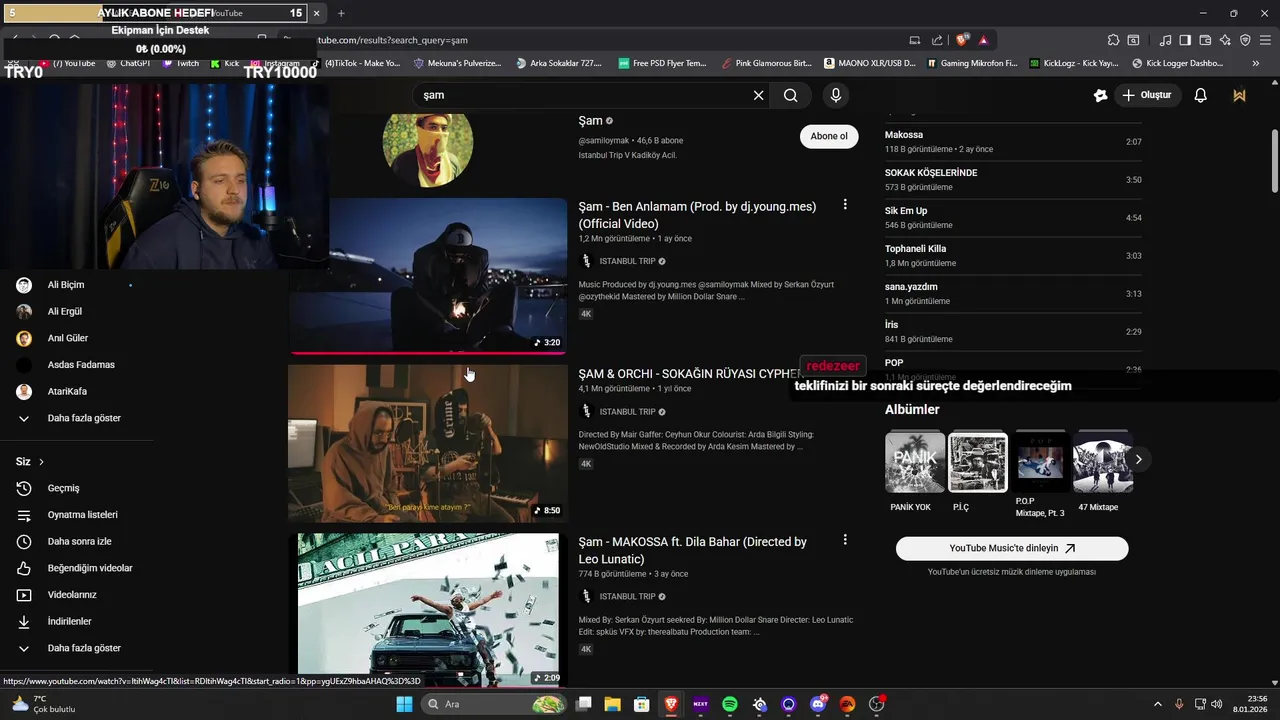Viewport: 1280px width, 720px height.
Task: Open the ChatGPT bookmark
Action: tap(127, 63)
